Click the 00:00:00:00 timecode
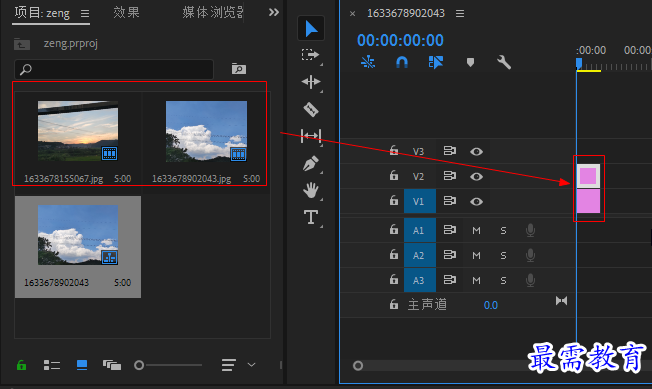This screenshot has width=652, height=389. click(400, 40)
